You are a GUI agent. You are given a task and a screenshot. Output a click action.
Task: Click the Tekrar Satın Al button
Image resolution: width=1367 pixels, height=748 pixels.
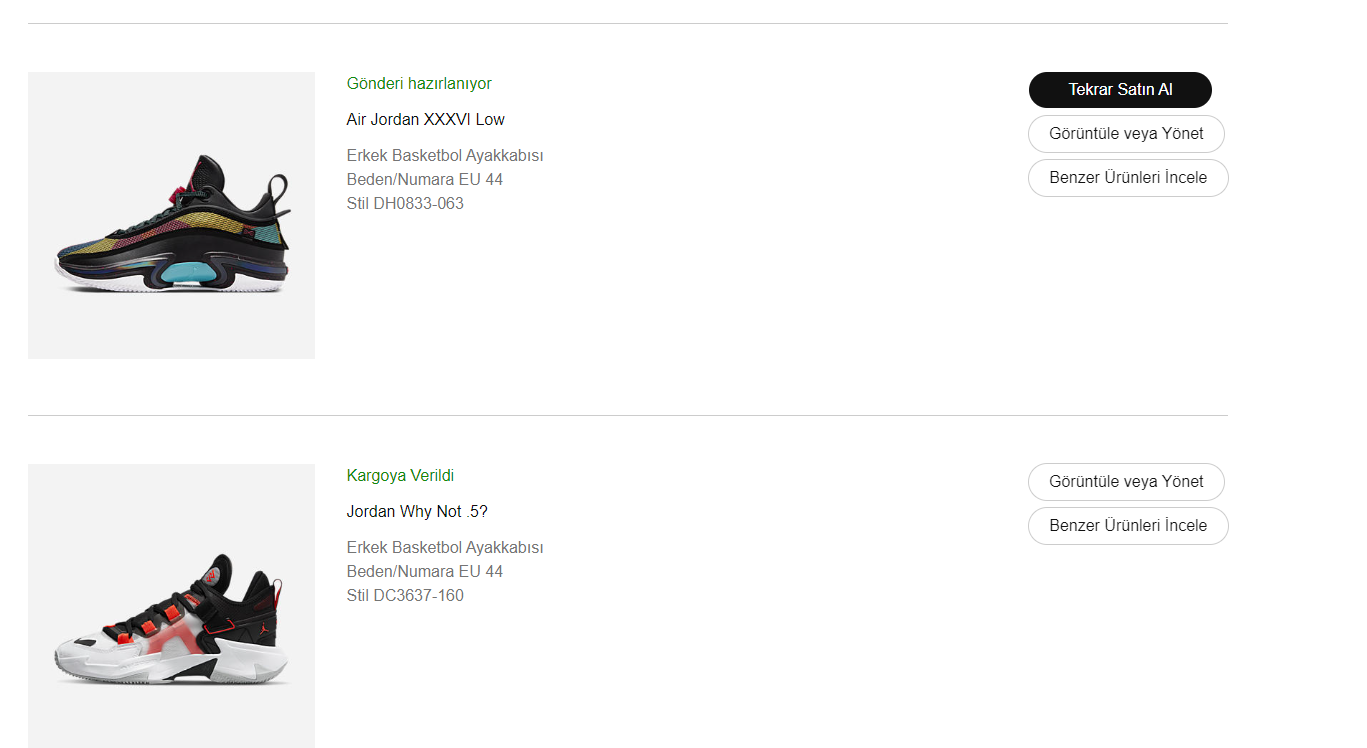click(x=1120, y=90)
